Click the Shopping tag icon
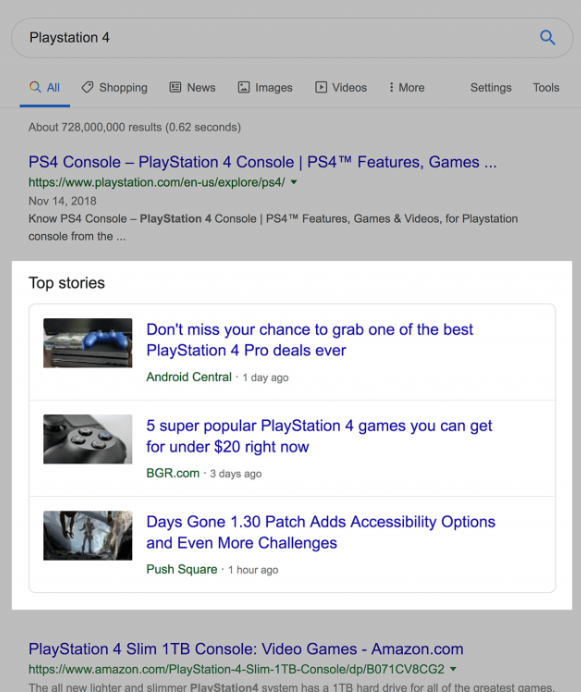 tap(87, 87)
